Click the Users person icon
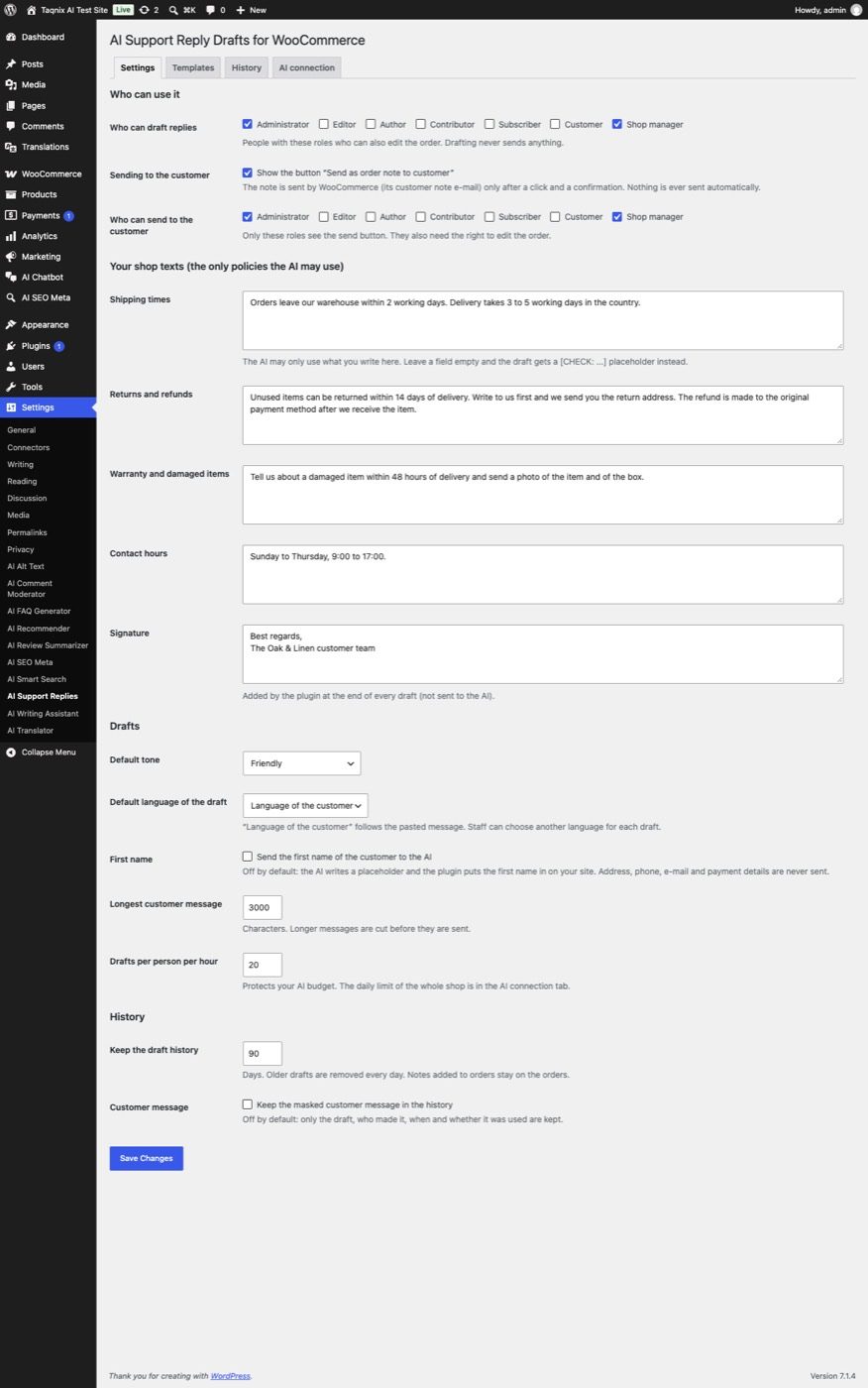 pyautogui.click(x=11, y=367)
